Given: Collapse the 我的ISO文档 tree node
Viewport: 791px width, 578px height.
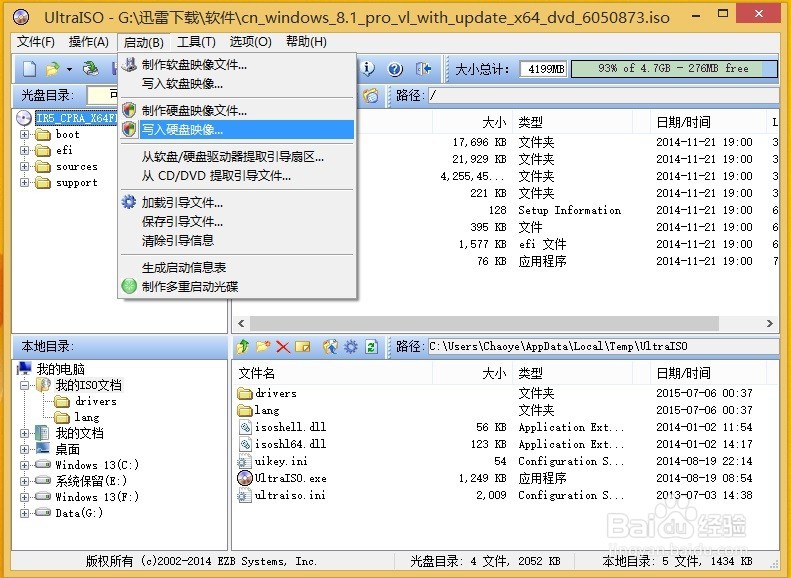Looking at the screenshot, I should tap(24, 385).
